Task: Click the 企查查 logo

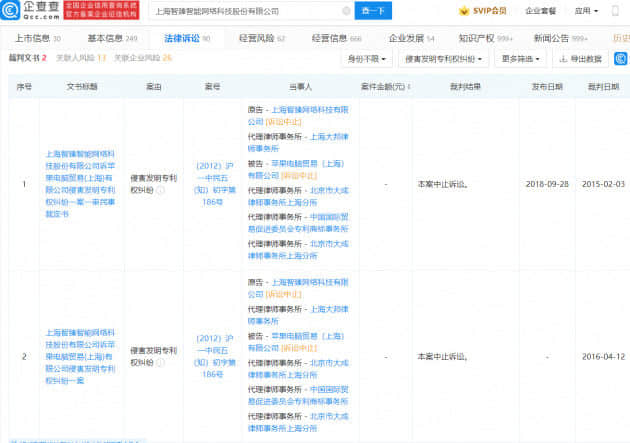Action: click(x=30, y=10)
